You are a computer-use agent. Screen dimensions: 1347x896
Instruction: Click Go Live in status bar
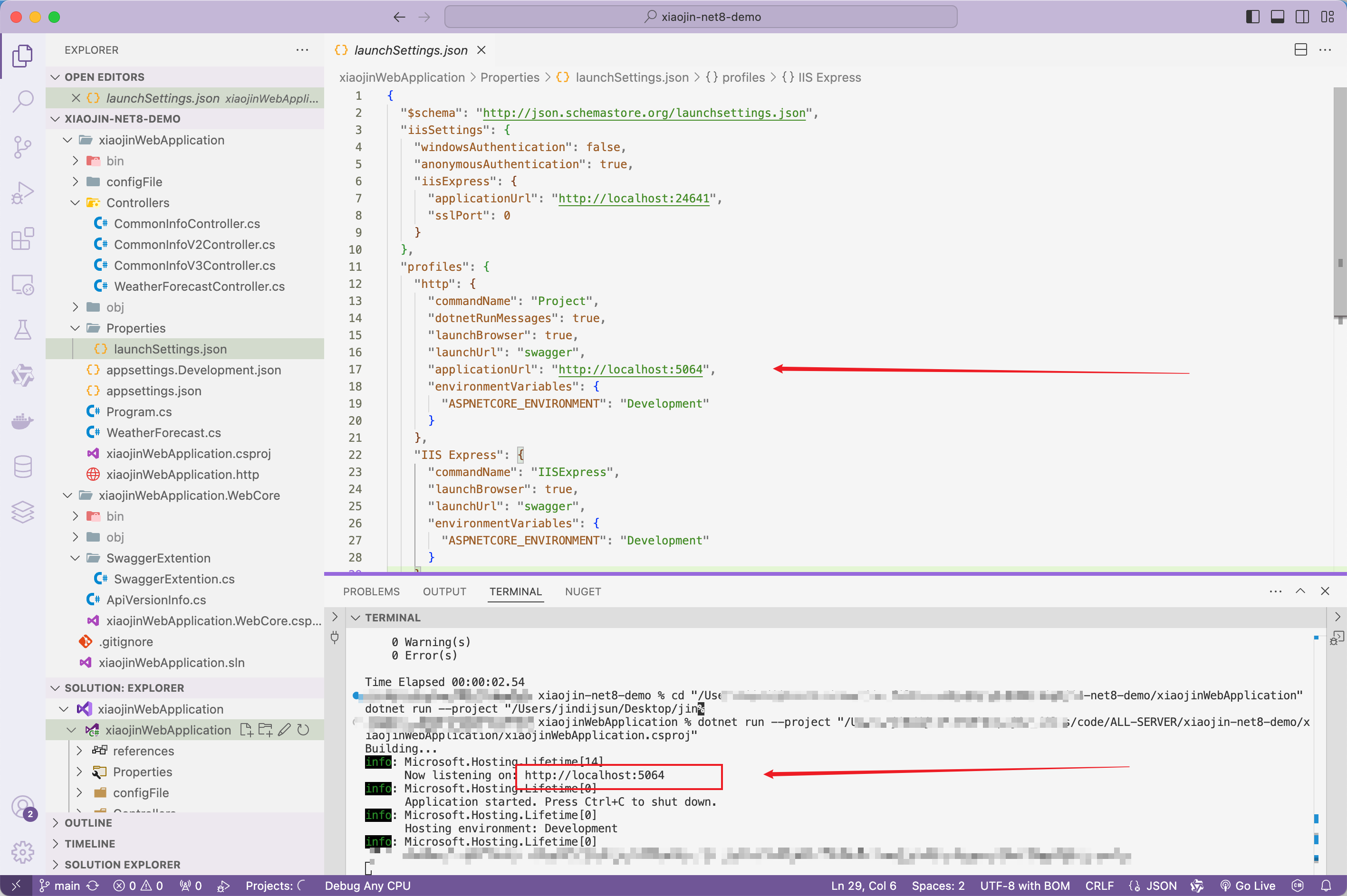tap(1248, 885)
